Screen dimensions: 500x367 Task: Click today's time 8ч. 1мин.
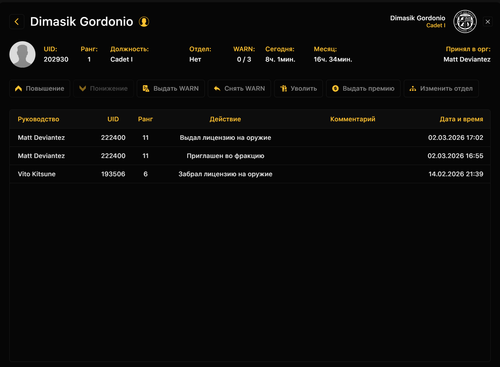coord(280,60)
